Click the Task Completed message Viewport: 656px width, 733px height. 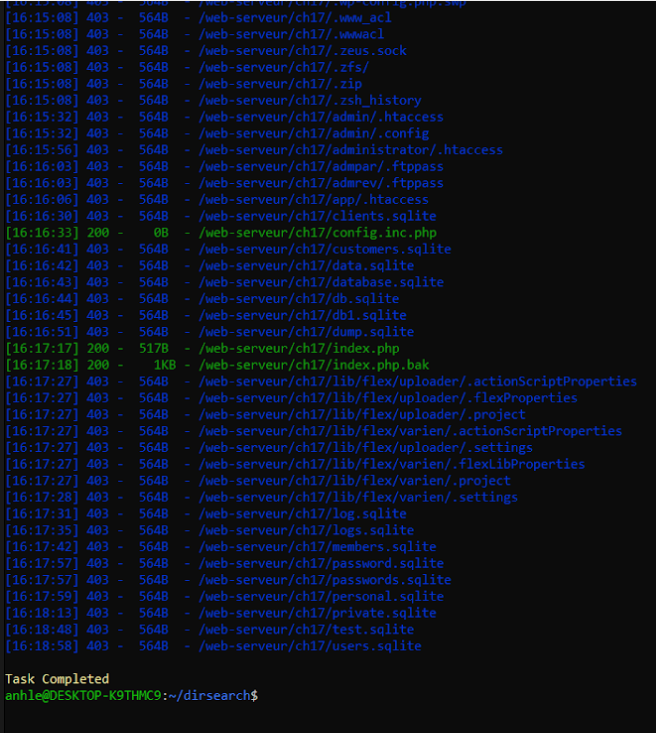pyautogui.click(x=57, y=679)
